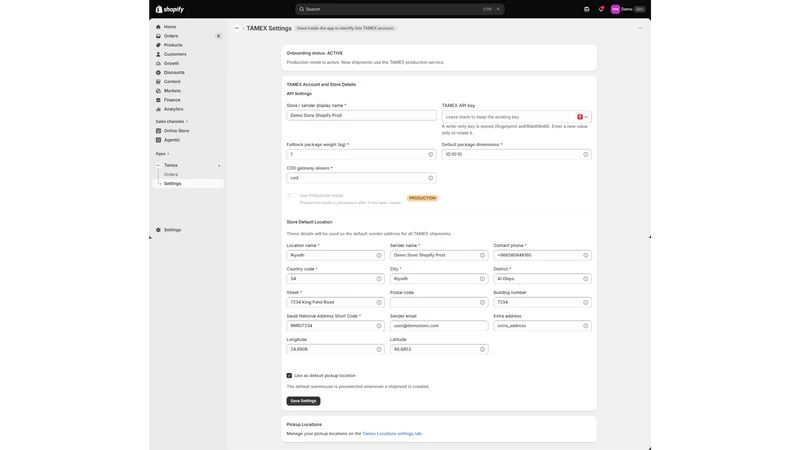Click the Finance bank icon in sidebar
Screen dimensions: 800x450
pos(158,100)
